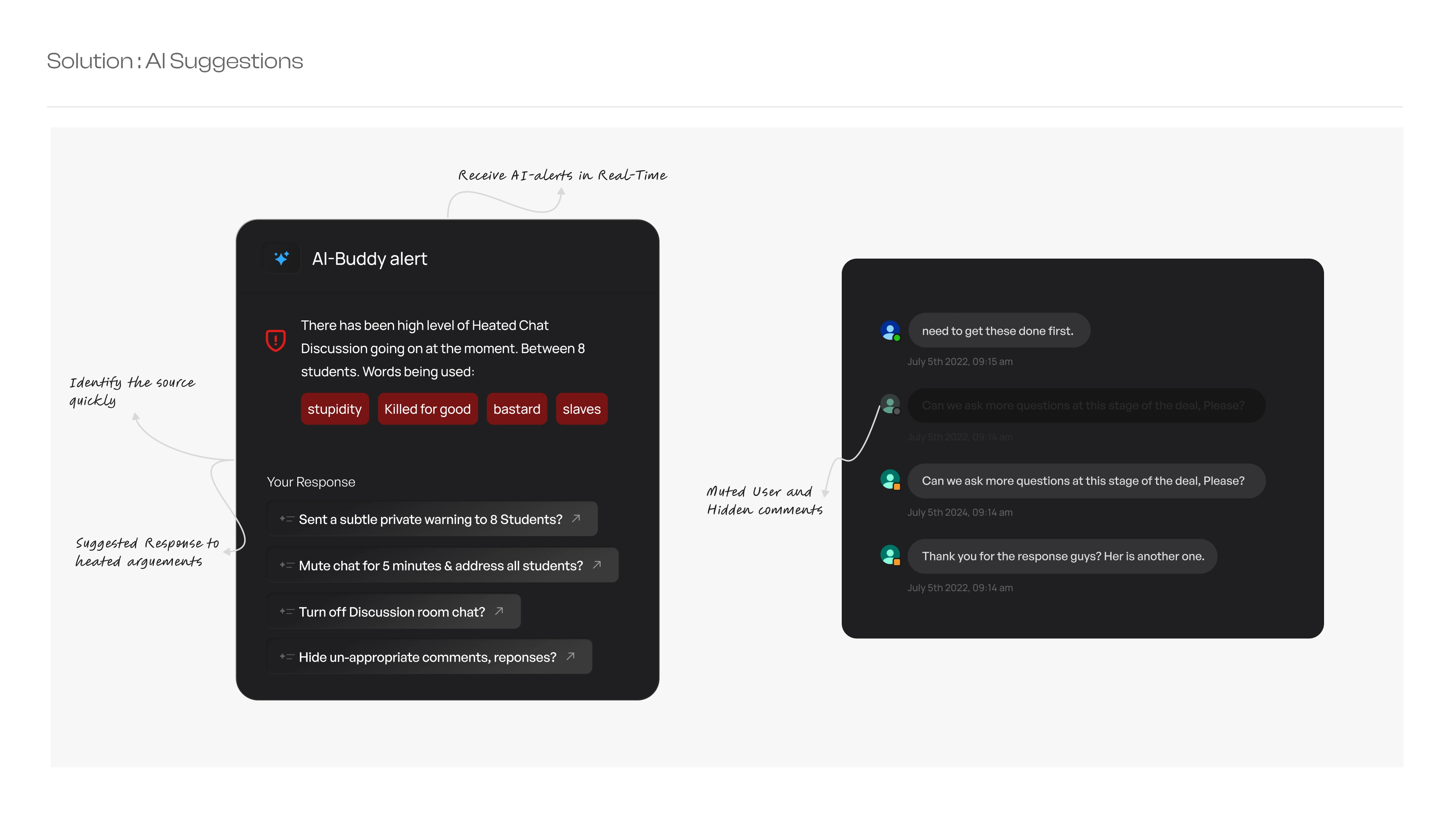Click the 'AI-Buddy alert' title
This screenshot has height=819, width=1456.
pyautogui.click(x=370, y=259)
